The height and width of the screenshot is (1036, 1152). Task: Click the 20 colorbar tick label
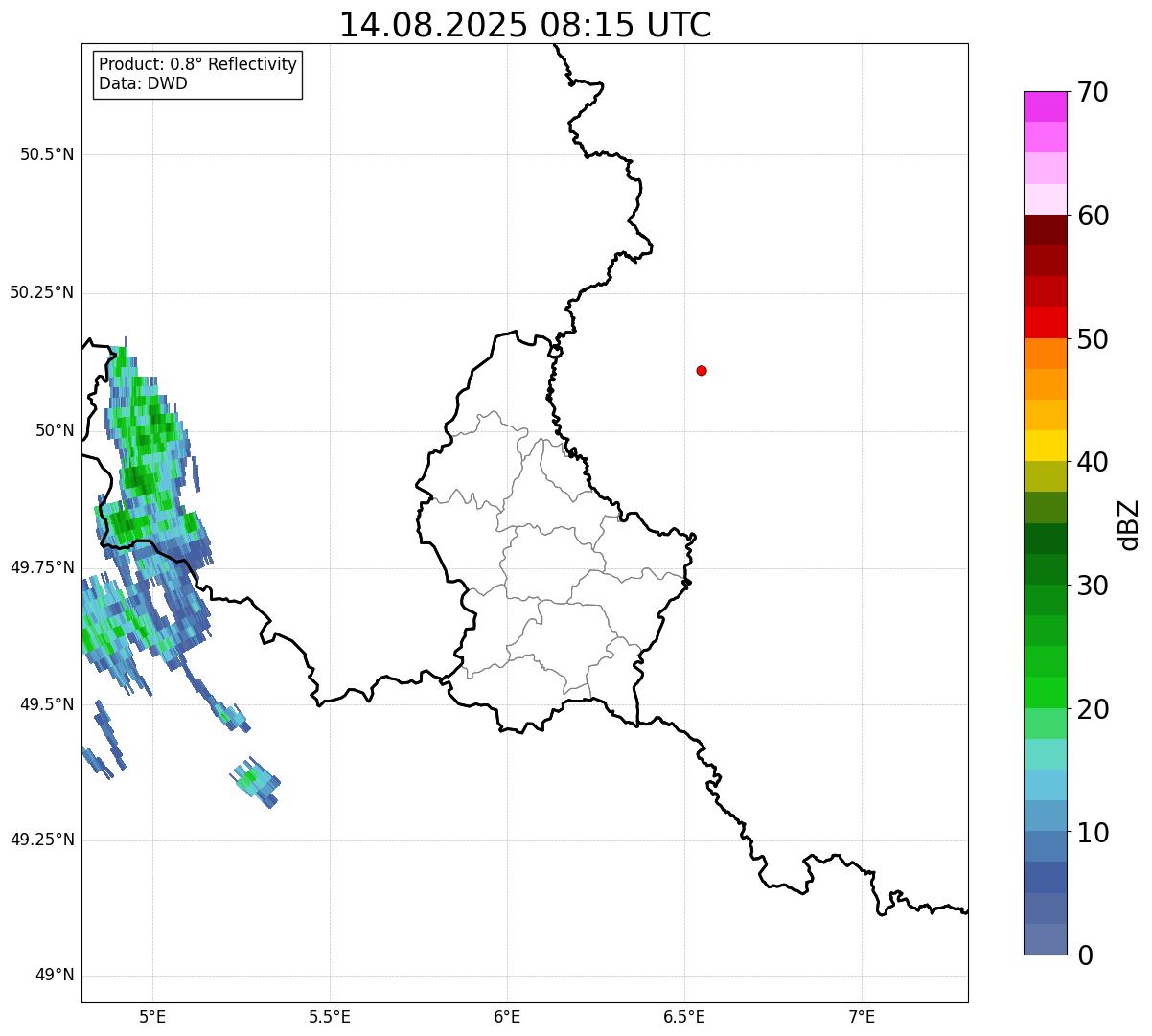click(1093, 709)
